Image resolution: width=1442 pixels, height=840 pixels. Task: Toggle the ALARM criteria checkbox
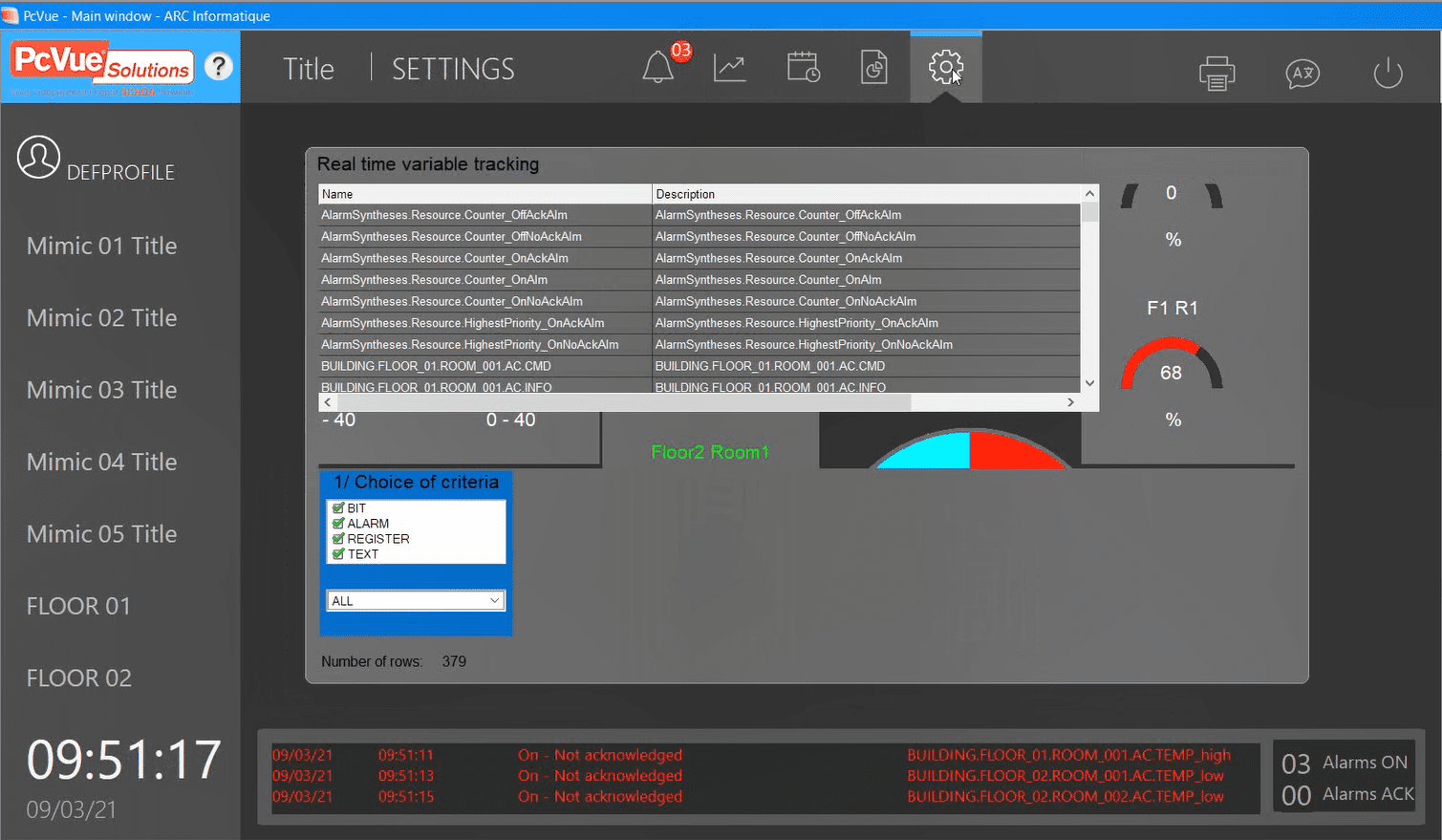[x=338, y=524]
